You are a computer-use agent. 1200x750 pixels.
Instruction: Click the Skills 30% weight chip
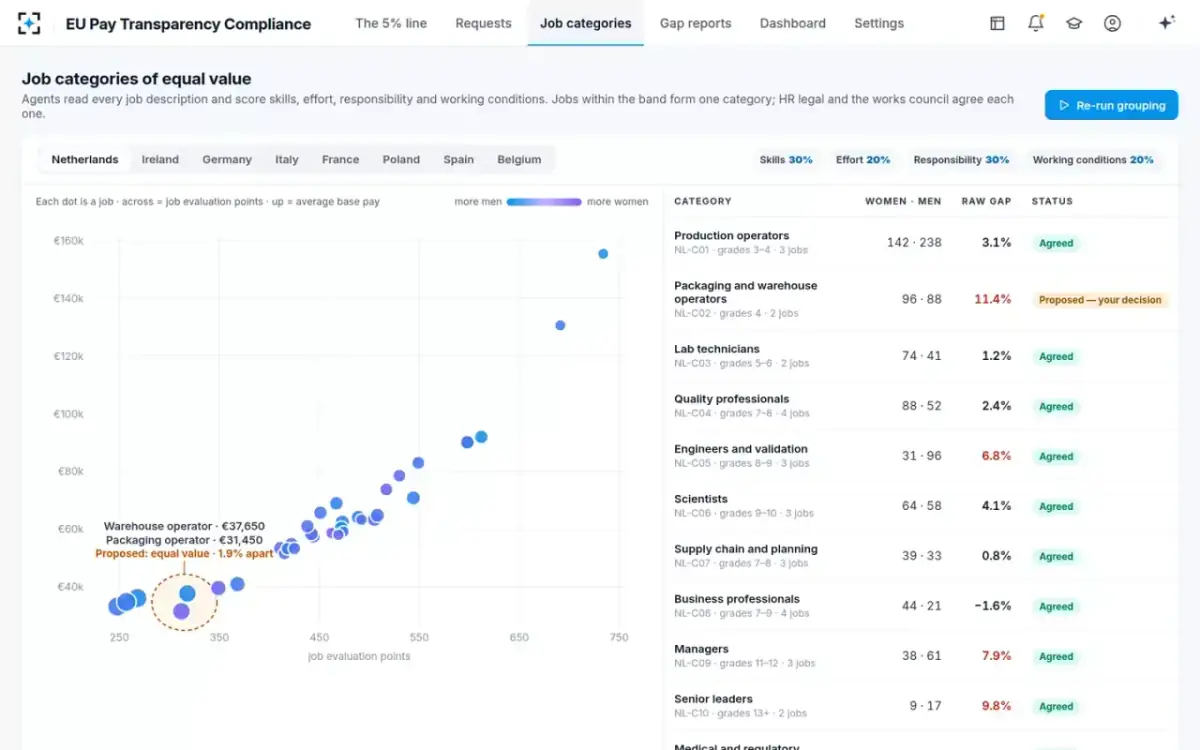786,160
